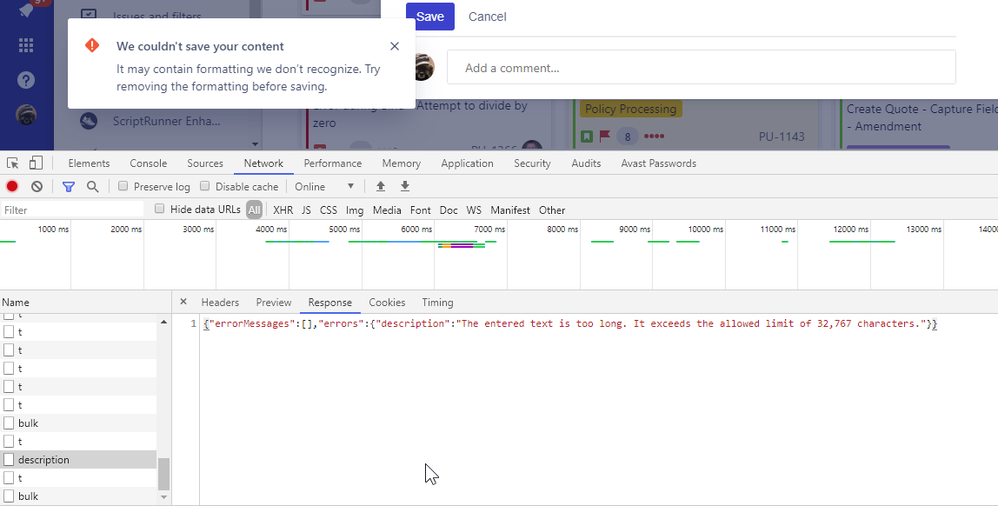The height and width of the screenshot is (506, 998).
Task: Filter requests by XHR
Action: [x=283, y=210]
